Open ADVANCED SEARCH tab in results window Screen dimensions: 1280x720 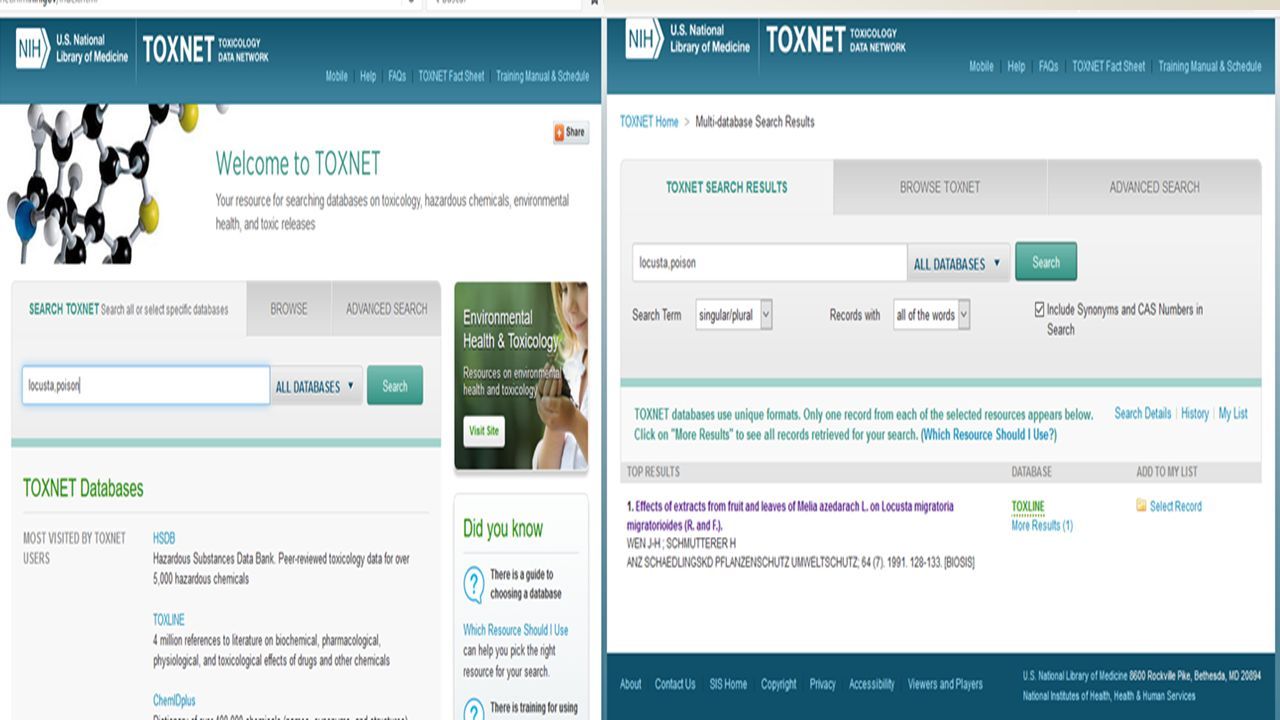(1154, 187)
